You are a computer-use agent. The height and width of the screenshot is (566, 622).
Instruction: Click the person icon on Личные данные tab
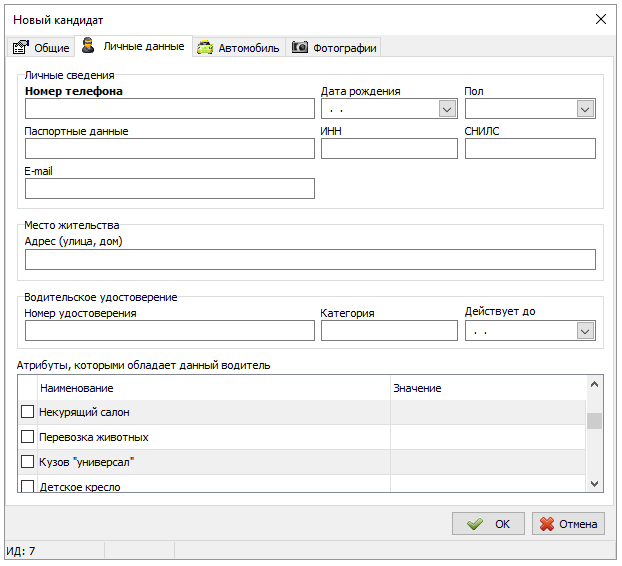(88, 46)
